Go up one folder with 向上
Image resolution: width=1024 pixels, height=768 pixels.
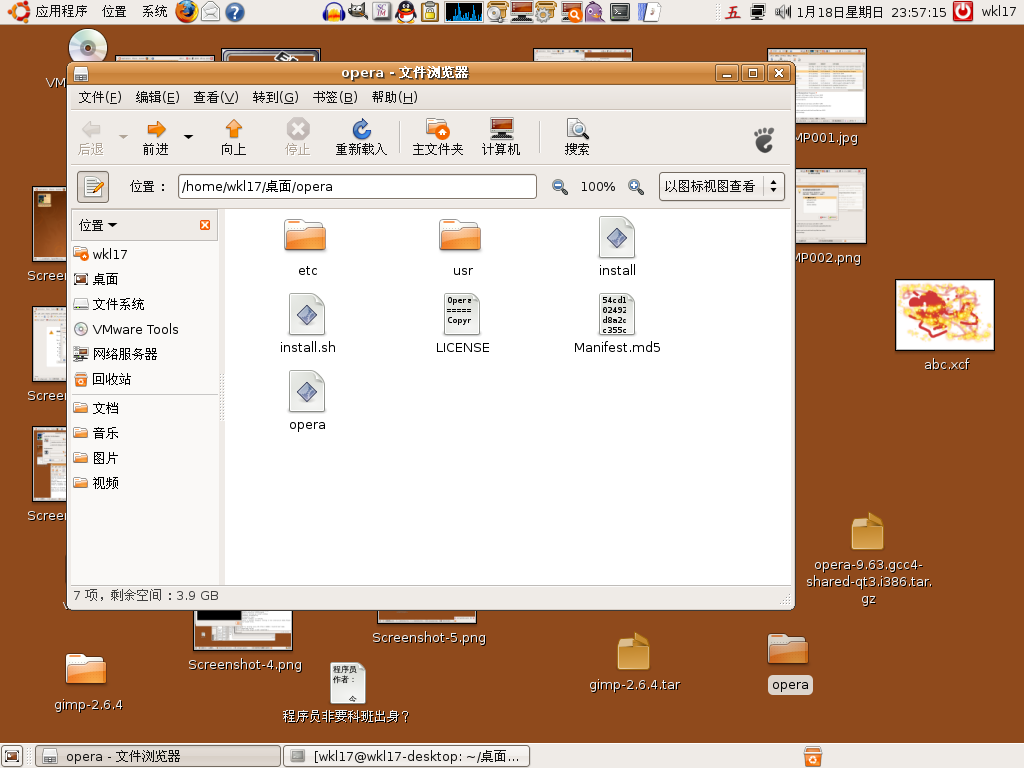pyautogui.click(x=233, y=138)
